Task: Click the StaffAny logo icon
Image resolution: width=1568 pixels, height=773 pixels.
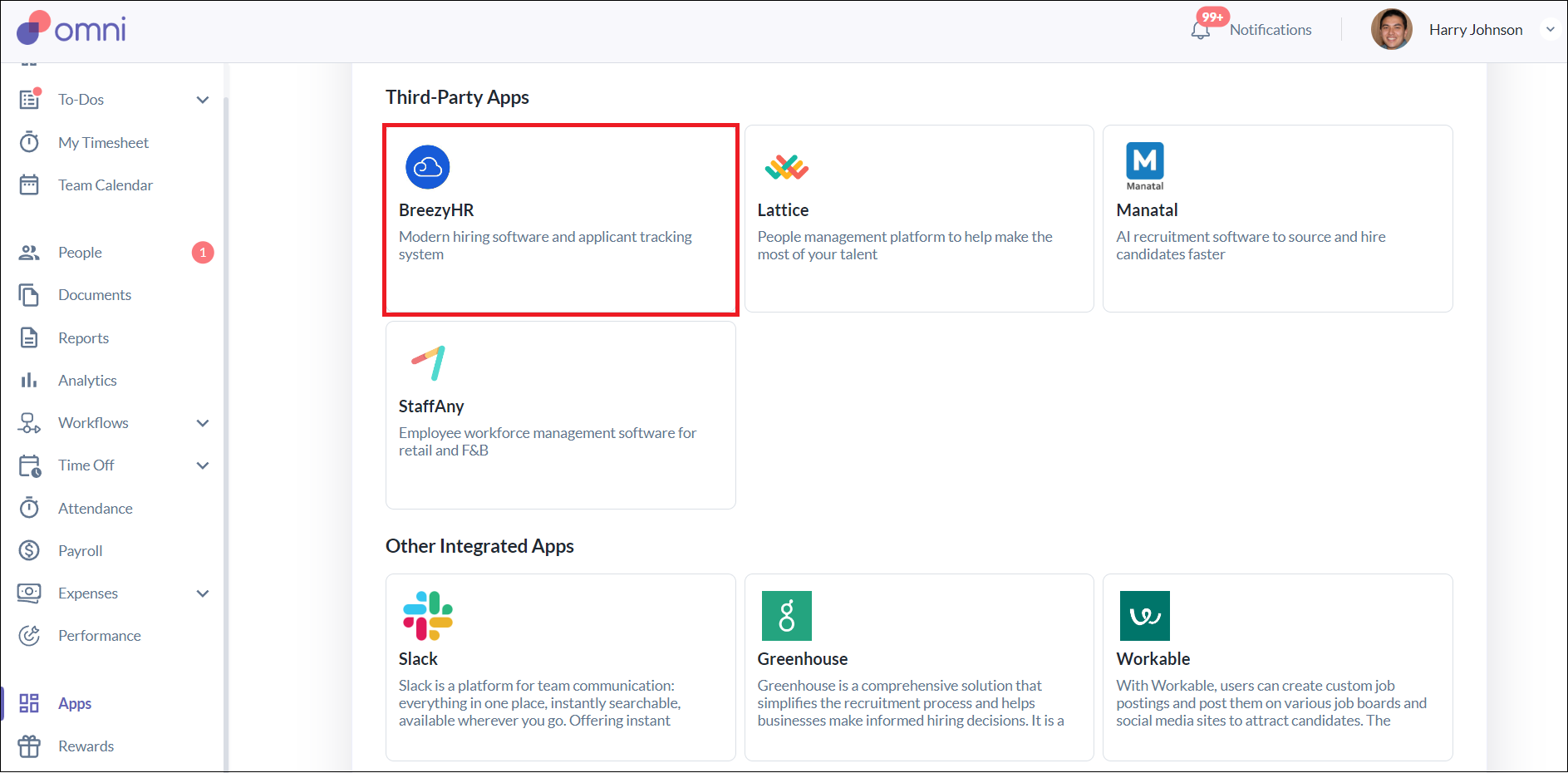Action: pyautogui.click(x=429, y=362)
